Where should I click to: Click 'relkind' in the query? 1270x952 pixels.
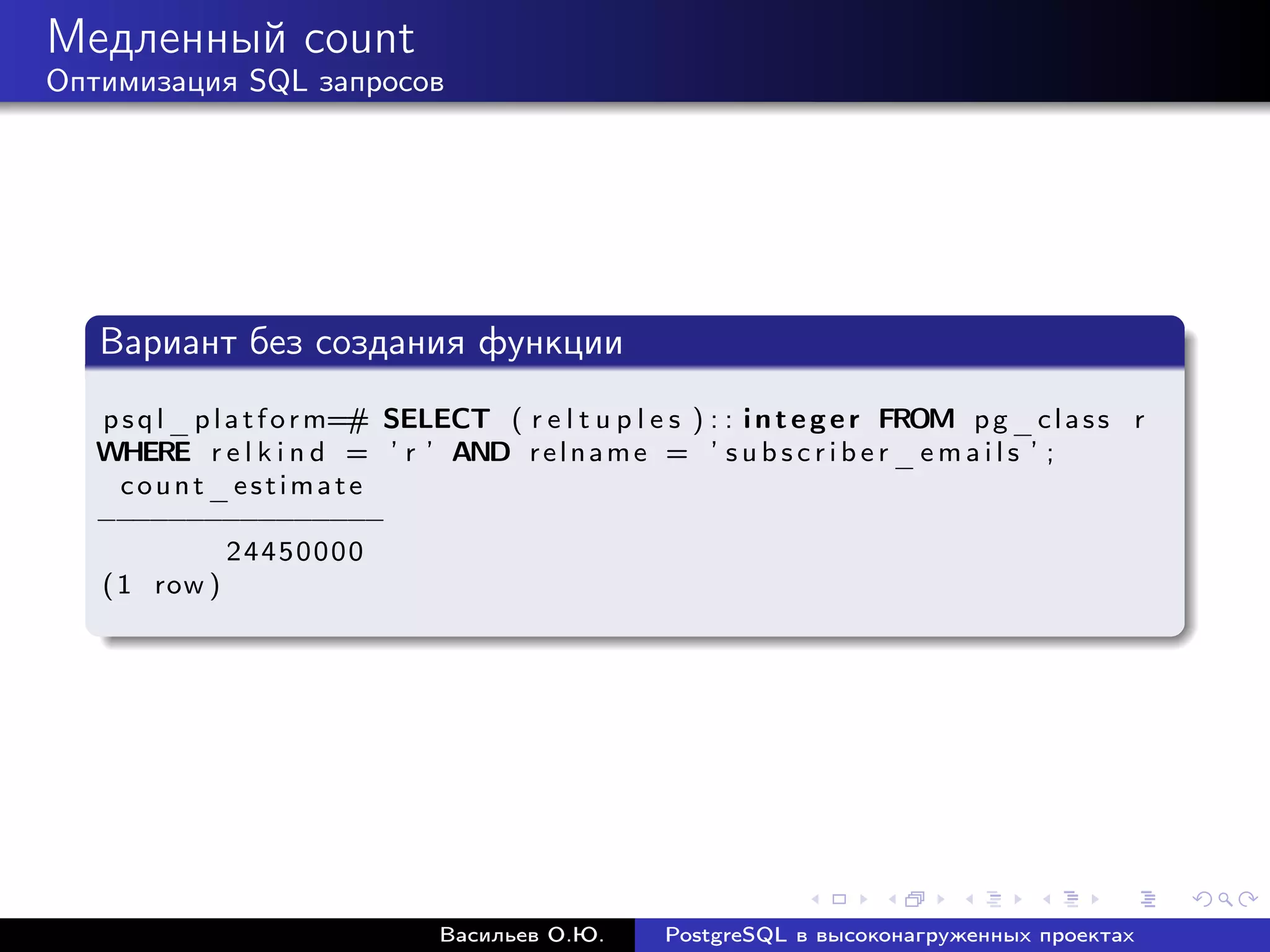point(268,452)
